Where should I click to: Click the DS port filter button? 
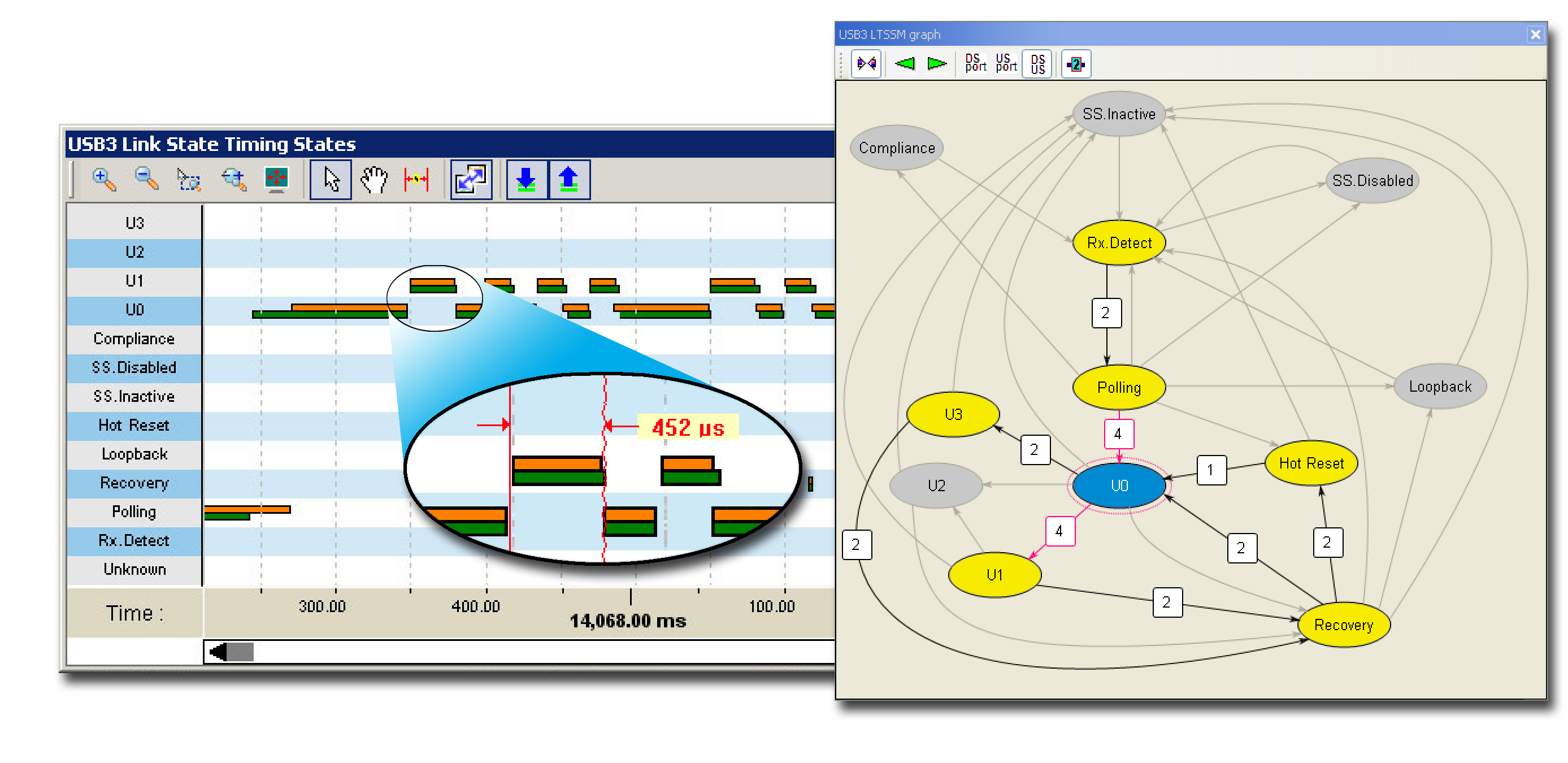(x=975, y=63)
